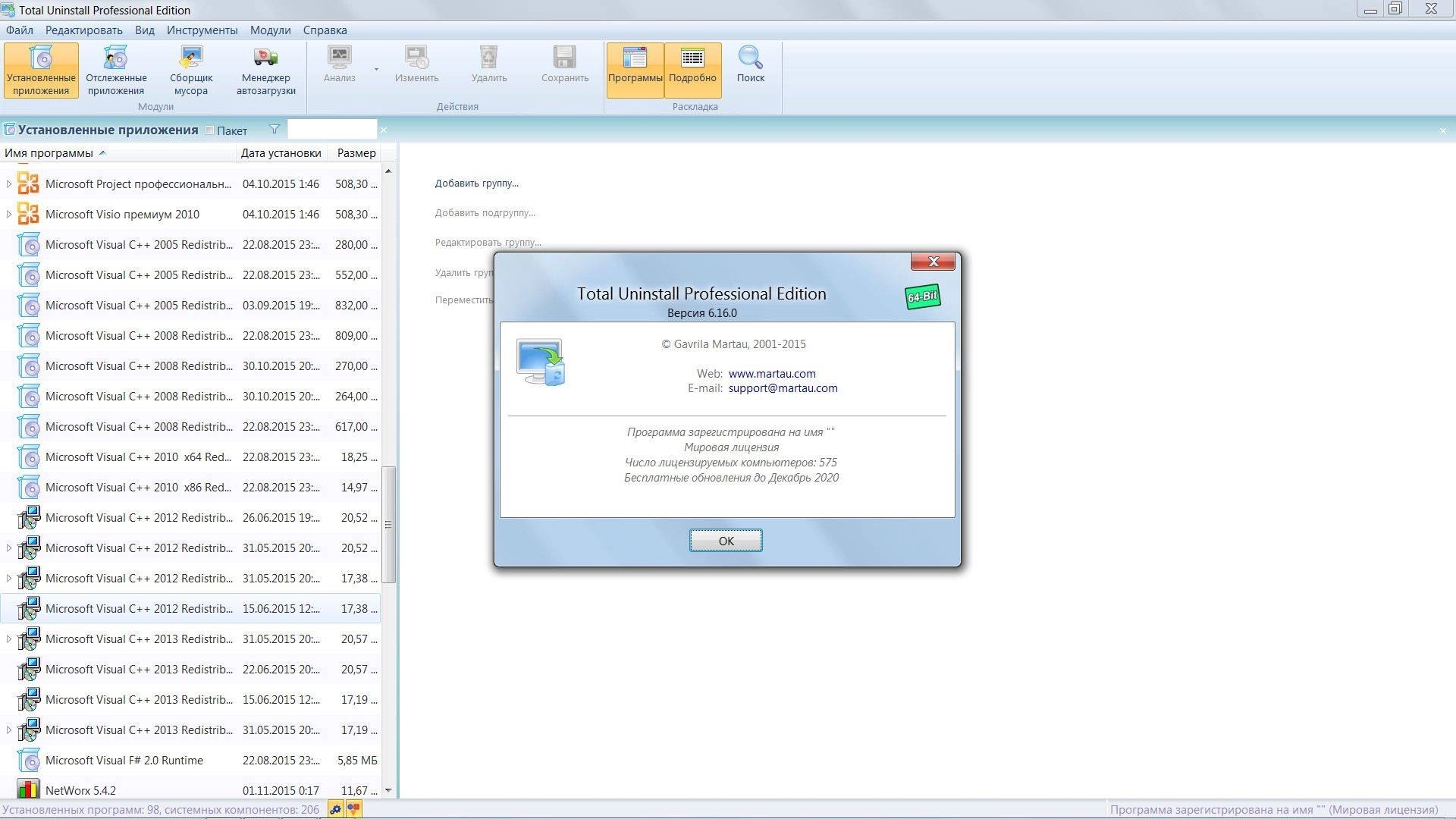Screen dimensions: 1456x819
Task: Toggle the Пакет checkbox
Action: tap(210, 130)
